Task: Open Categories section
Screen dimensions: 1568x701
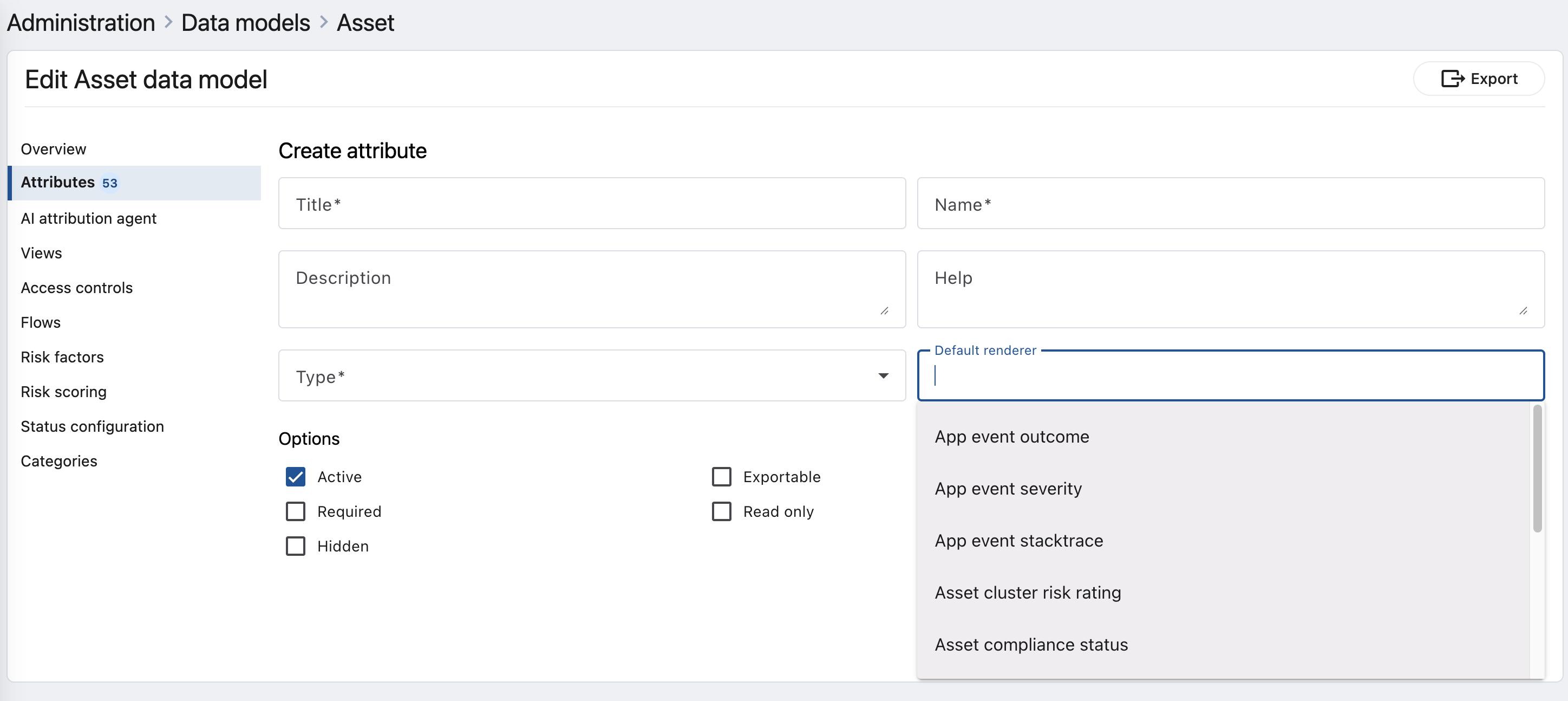Action: tap(59, 461)
